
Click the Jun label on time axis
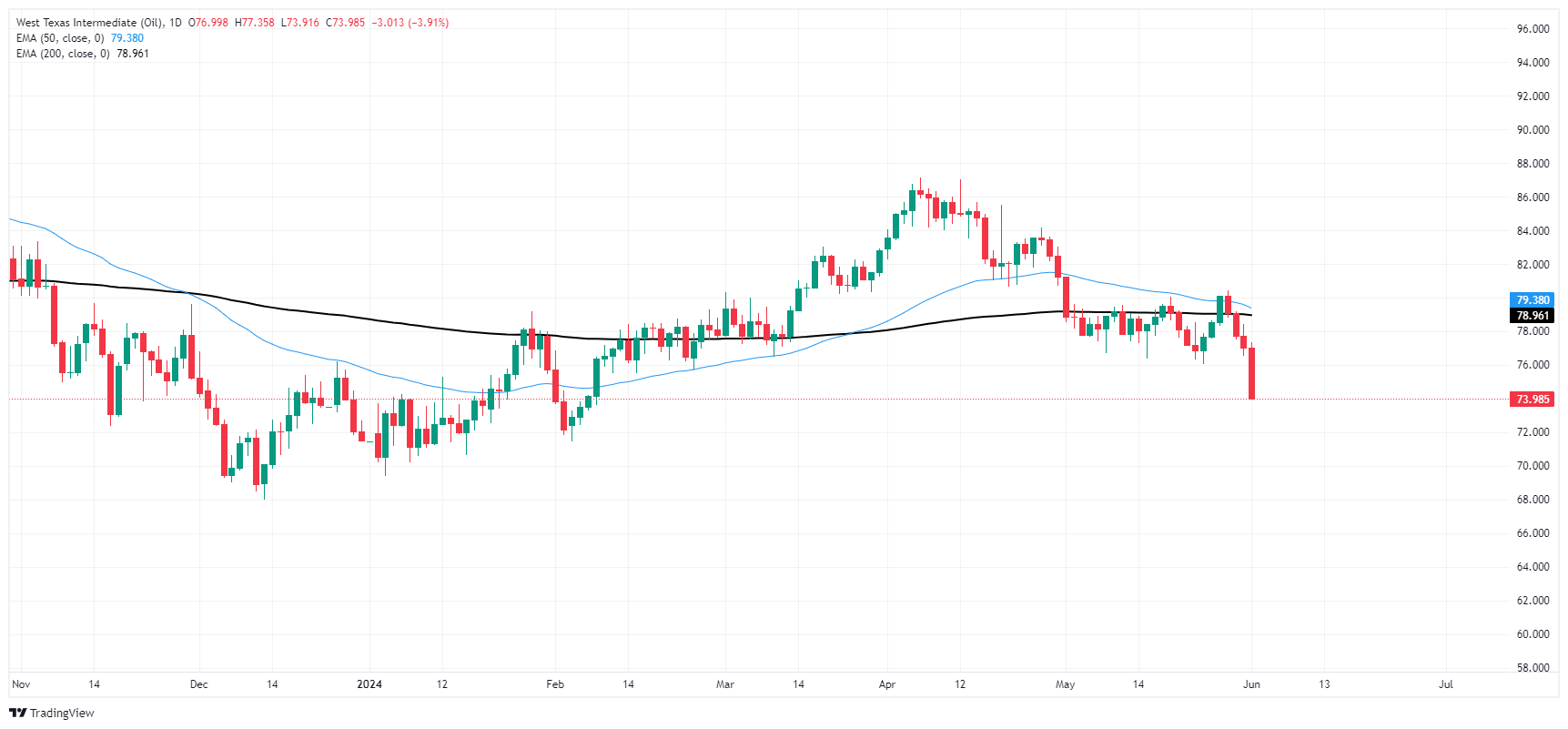pyautogui.click(x=1251, y=684)
